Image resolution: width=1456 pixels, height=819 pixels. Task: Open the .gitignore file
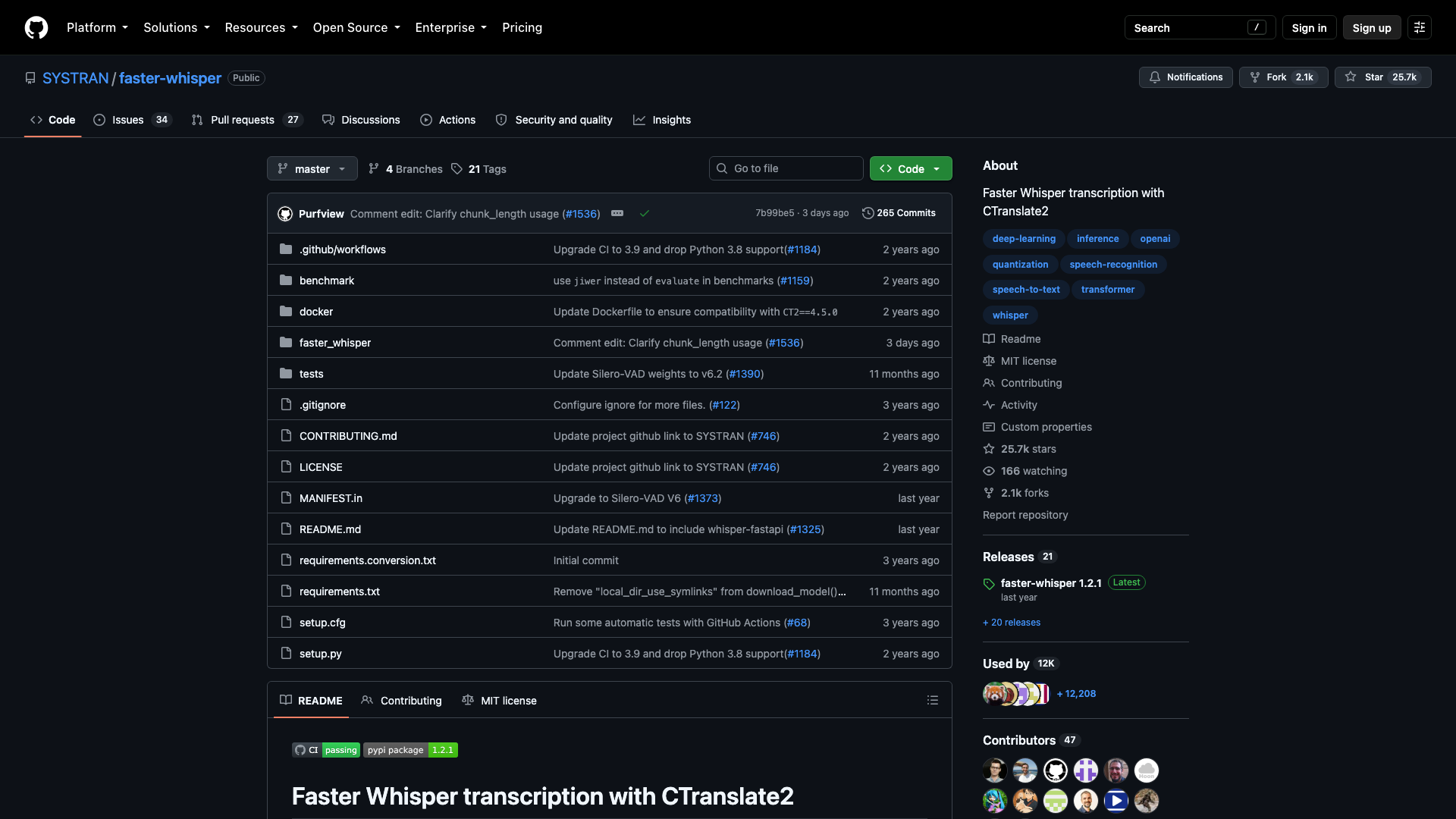point(323,405)
